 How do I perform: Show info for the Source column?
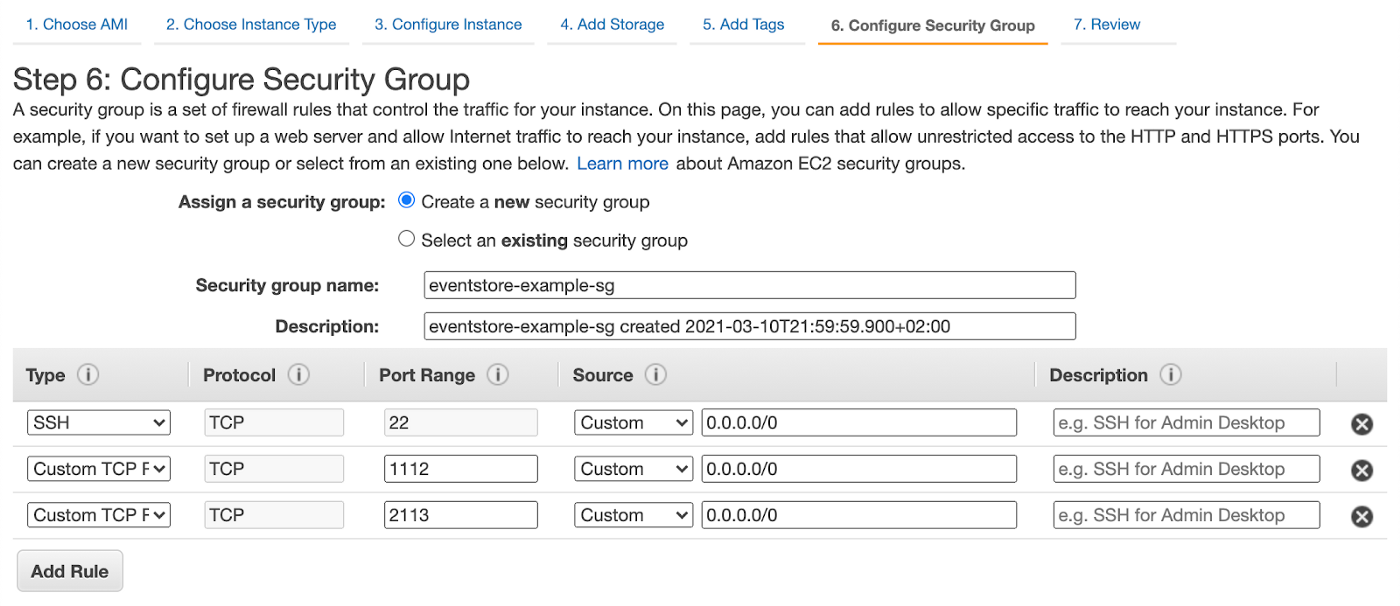point(656,375)
